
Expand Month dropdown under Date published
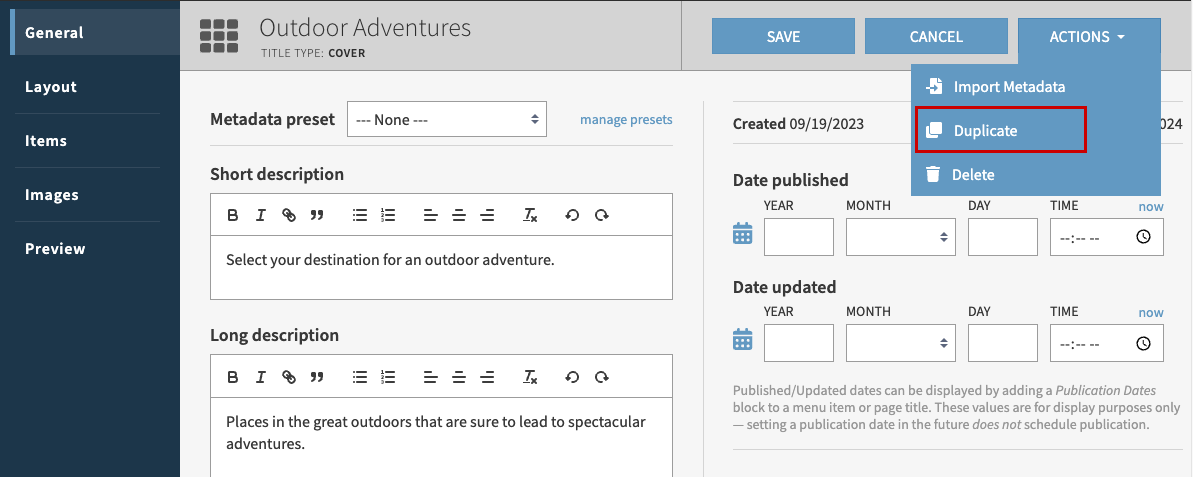tap(900, 237)
